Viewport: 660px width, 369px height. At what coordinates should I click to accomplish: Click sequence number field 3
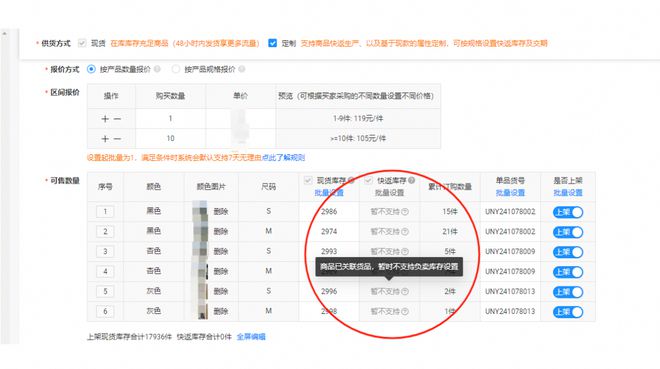coord(105,251)
